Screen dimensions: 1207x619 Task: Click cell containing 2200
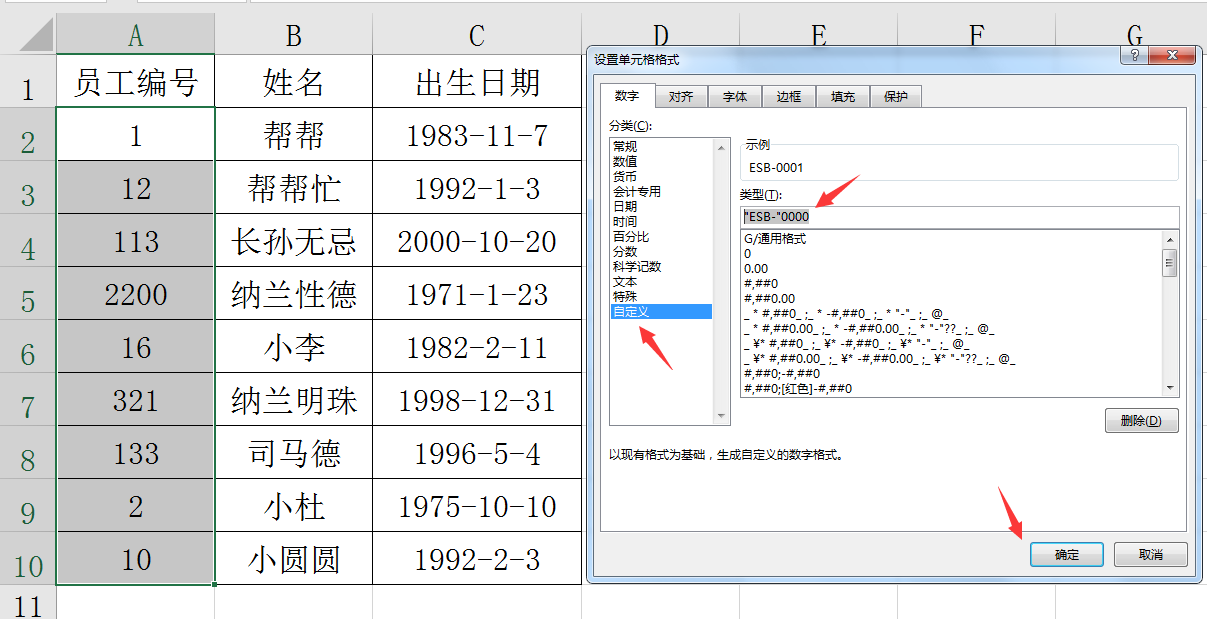pyautogui.click(x=136, y=293)
